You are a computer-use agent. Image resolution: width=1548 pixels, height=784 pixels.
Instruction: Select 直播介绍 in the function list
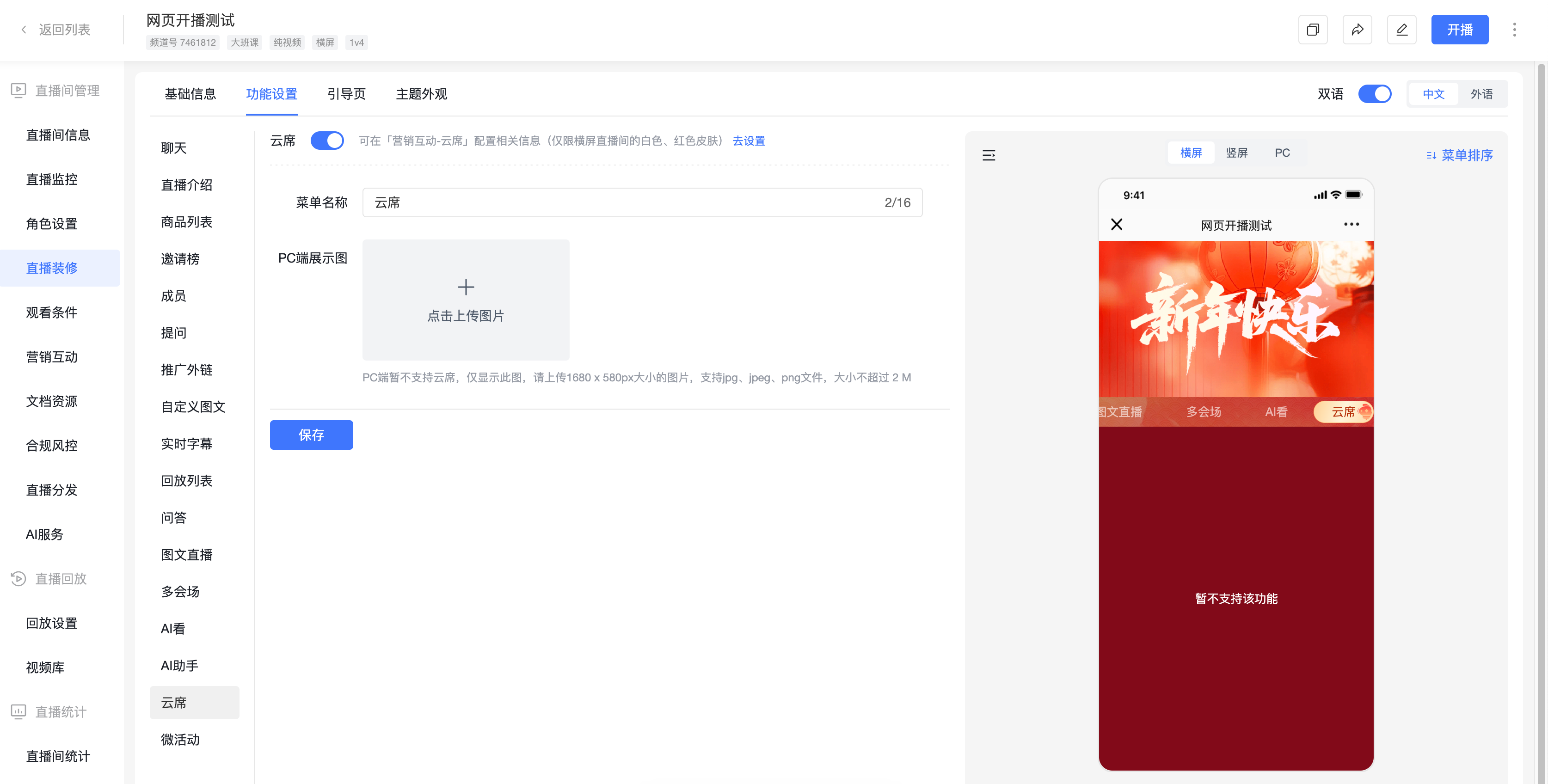coord(186,185)
